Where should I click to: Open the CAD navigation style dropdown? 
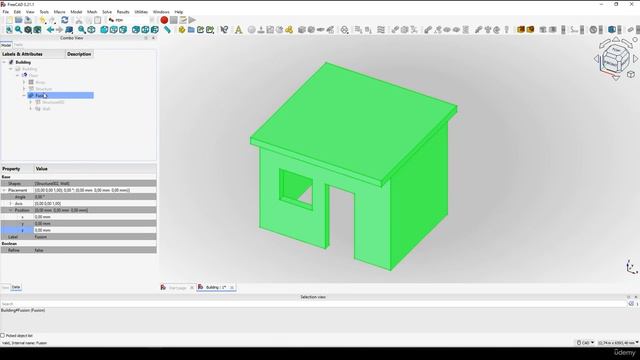pos(585,343)
